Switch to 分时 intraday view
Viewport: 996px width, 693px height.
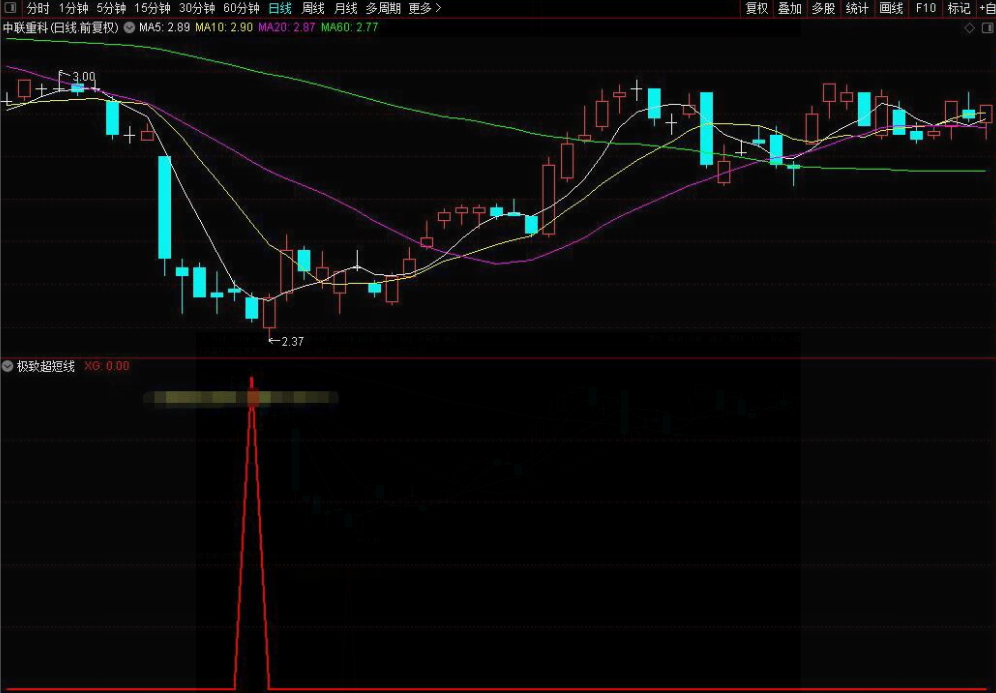point(37,8)
